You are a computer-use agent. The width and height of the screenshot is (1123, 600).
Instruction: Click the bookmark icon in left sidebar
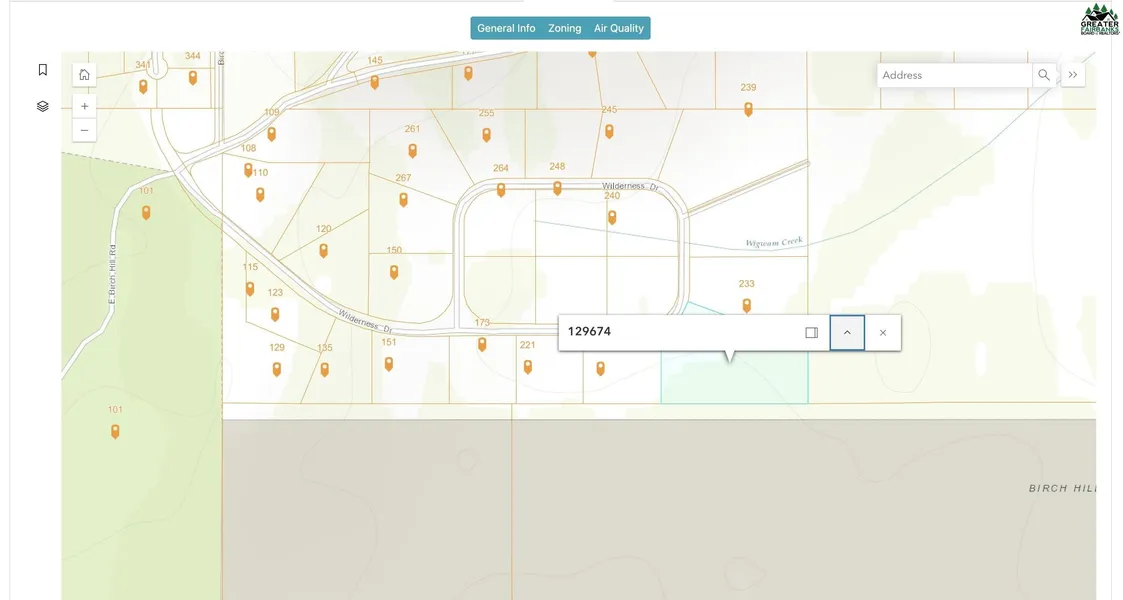pyautogui.click(x=42, y=70)
